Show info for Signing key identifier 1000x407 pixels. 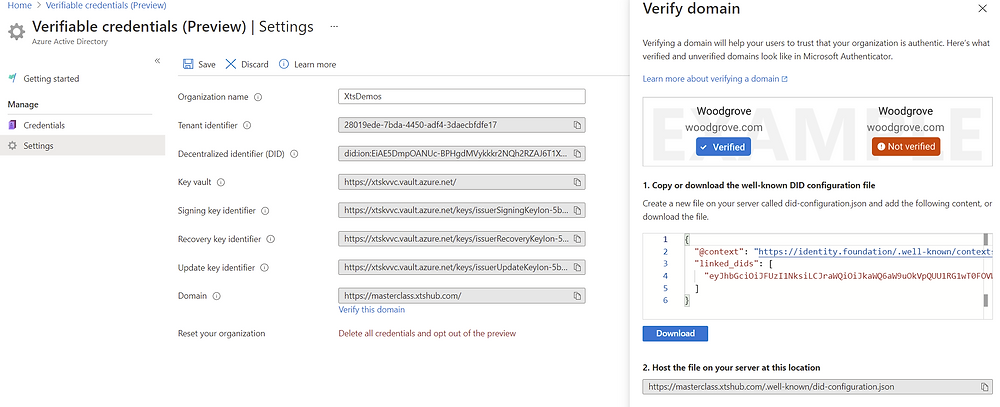coord(265,211)
